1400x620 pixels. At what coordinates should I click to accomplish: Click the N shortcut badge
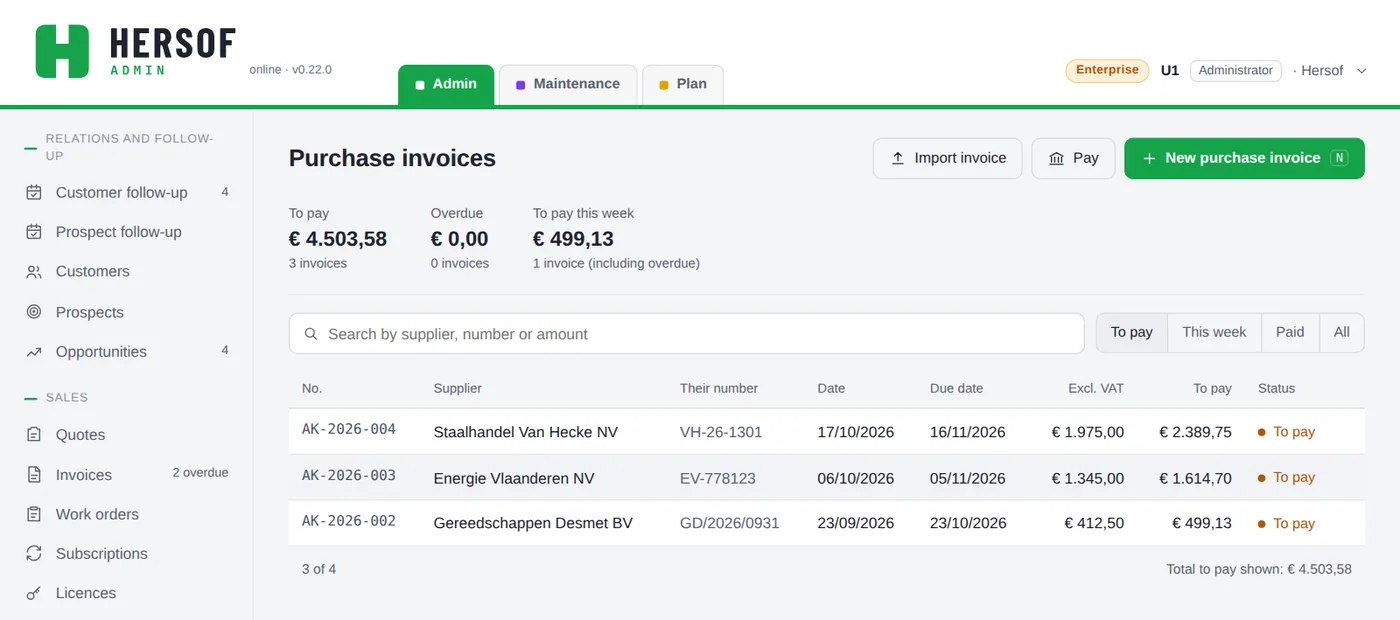click(x=1339, y=158)
